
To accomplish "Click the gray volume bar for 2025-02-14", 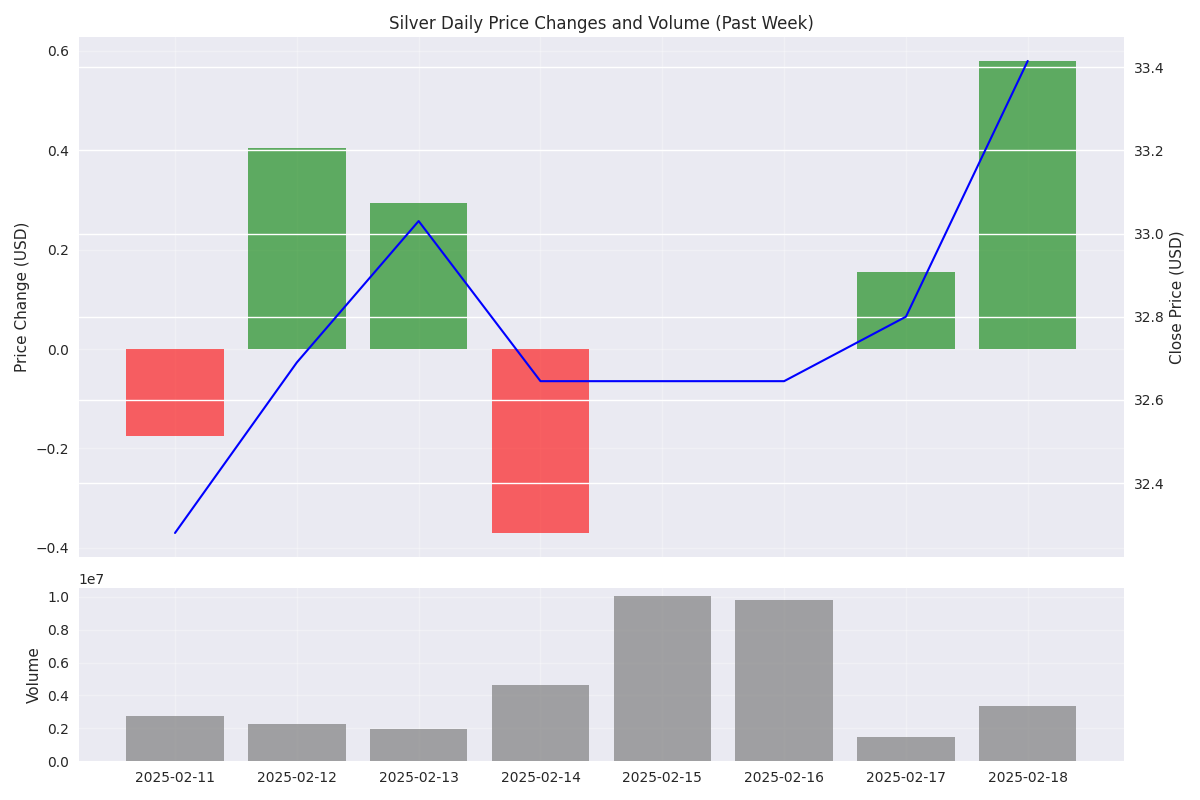I will coord(540,723).
